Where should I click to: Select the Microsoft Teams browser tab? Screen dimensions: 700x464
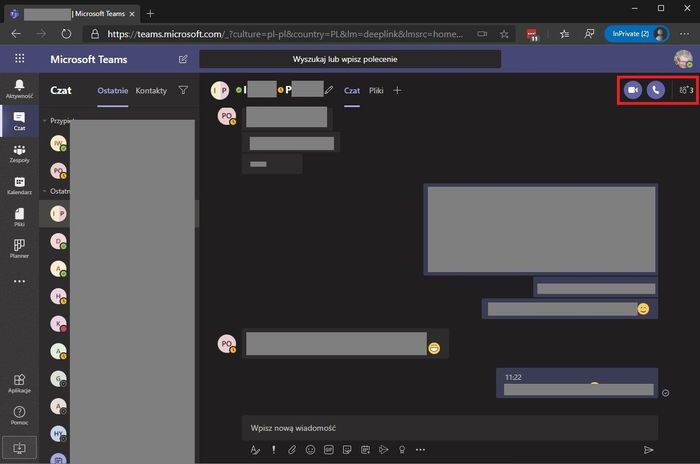[x=74, y=14]
